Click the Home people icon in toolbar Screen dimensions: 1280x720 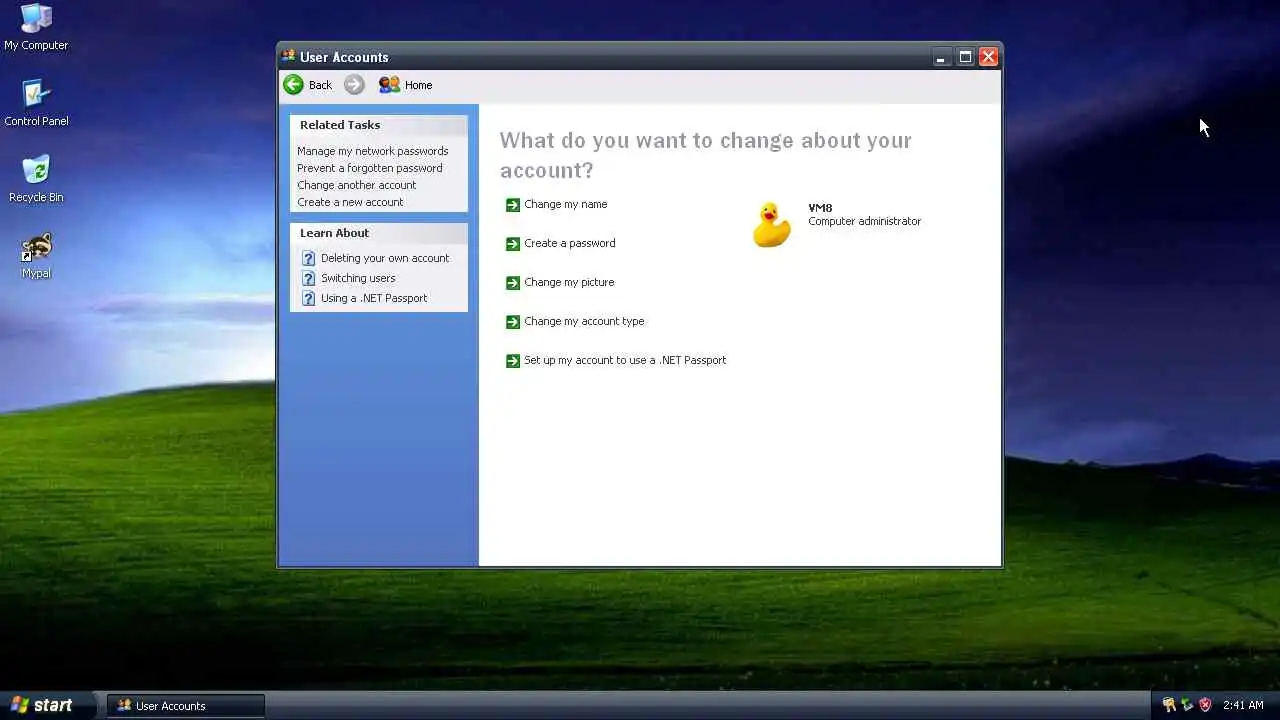click(x=389, y=85)
